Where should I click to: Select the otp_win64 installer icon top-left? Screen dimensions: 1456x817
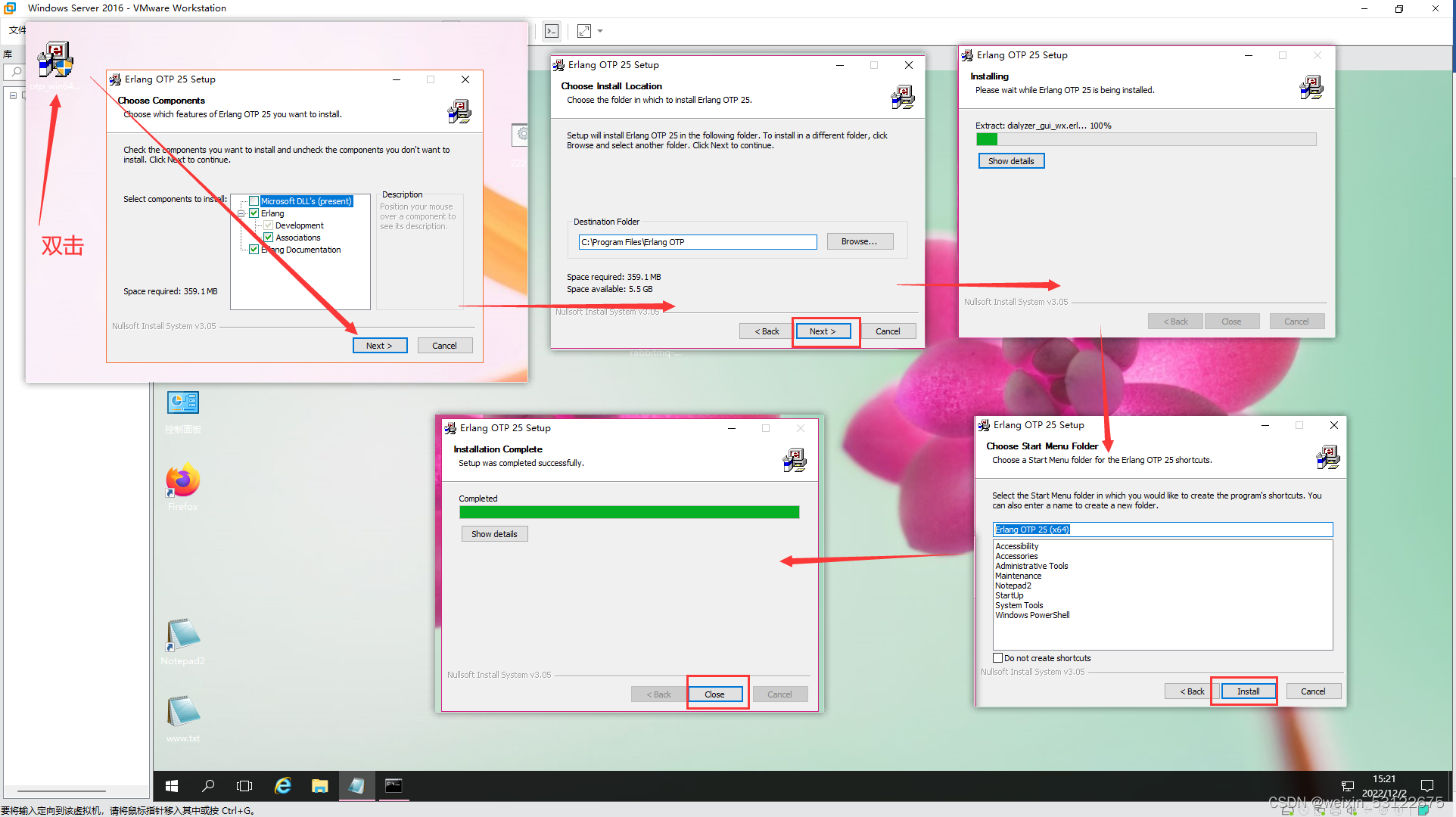(54, 59)
